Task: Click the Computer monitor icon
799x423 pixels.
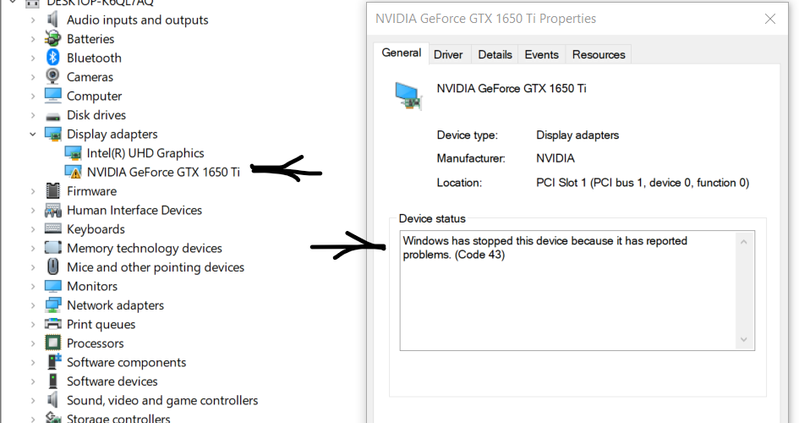Action: point(52,95)
